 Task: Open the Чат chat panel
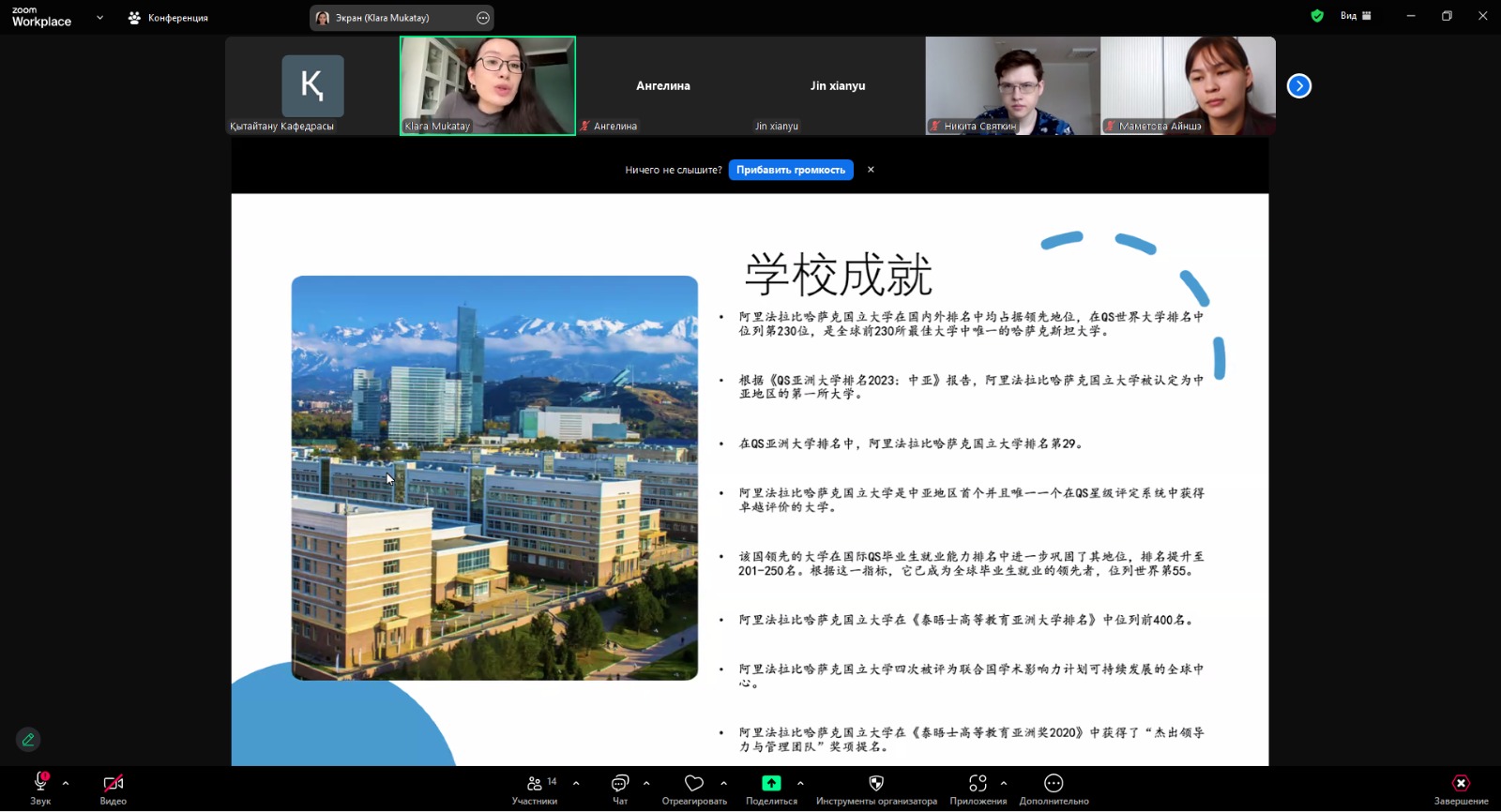pyautogui.click(x=620, y=789)
